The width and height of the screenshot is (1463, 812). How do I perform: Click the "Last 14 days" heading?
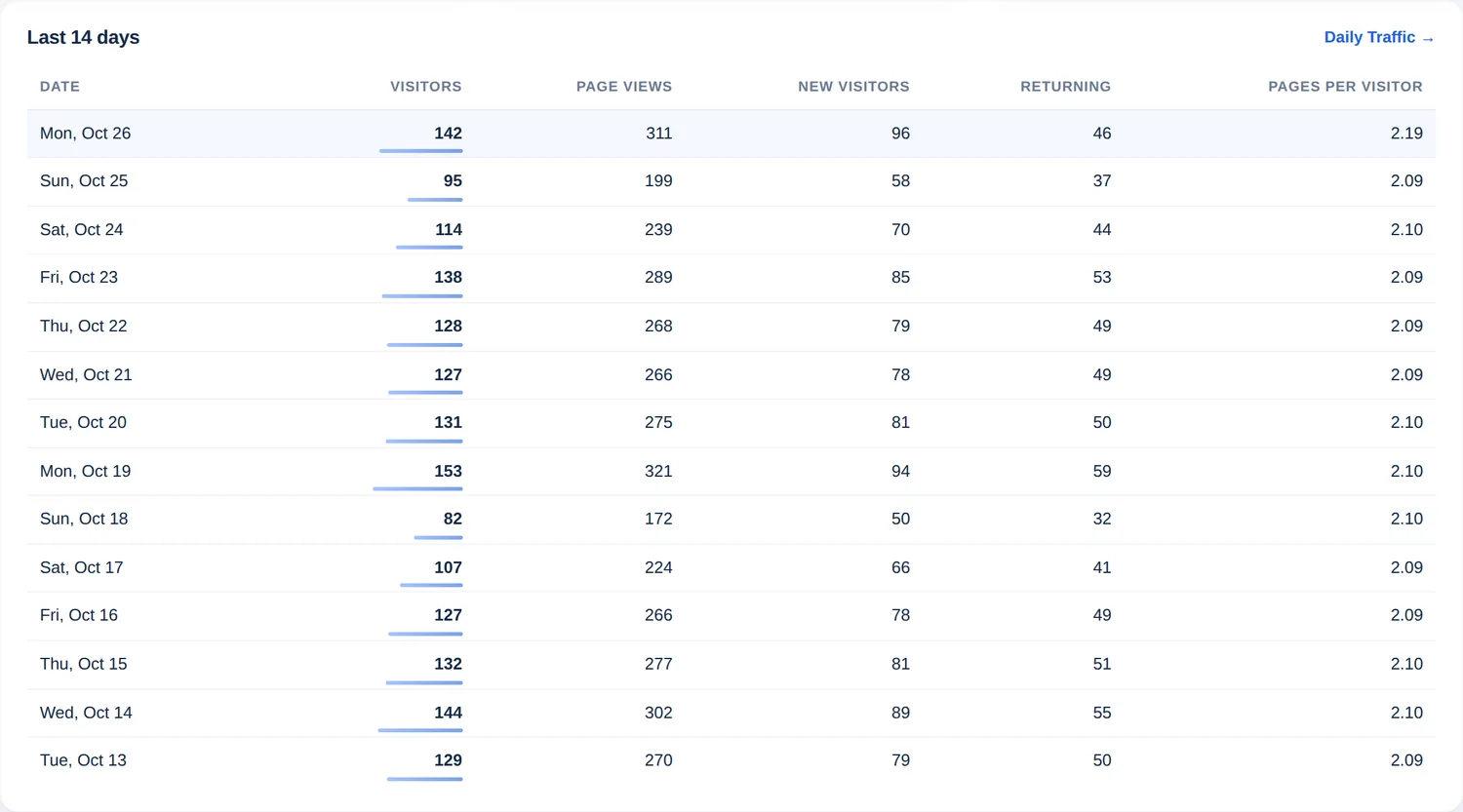pos(83,37)
